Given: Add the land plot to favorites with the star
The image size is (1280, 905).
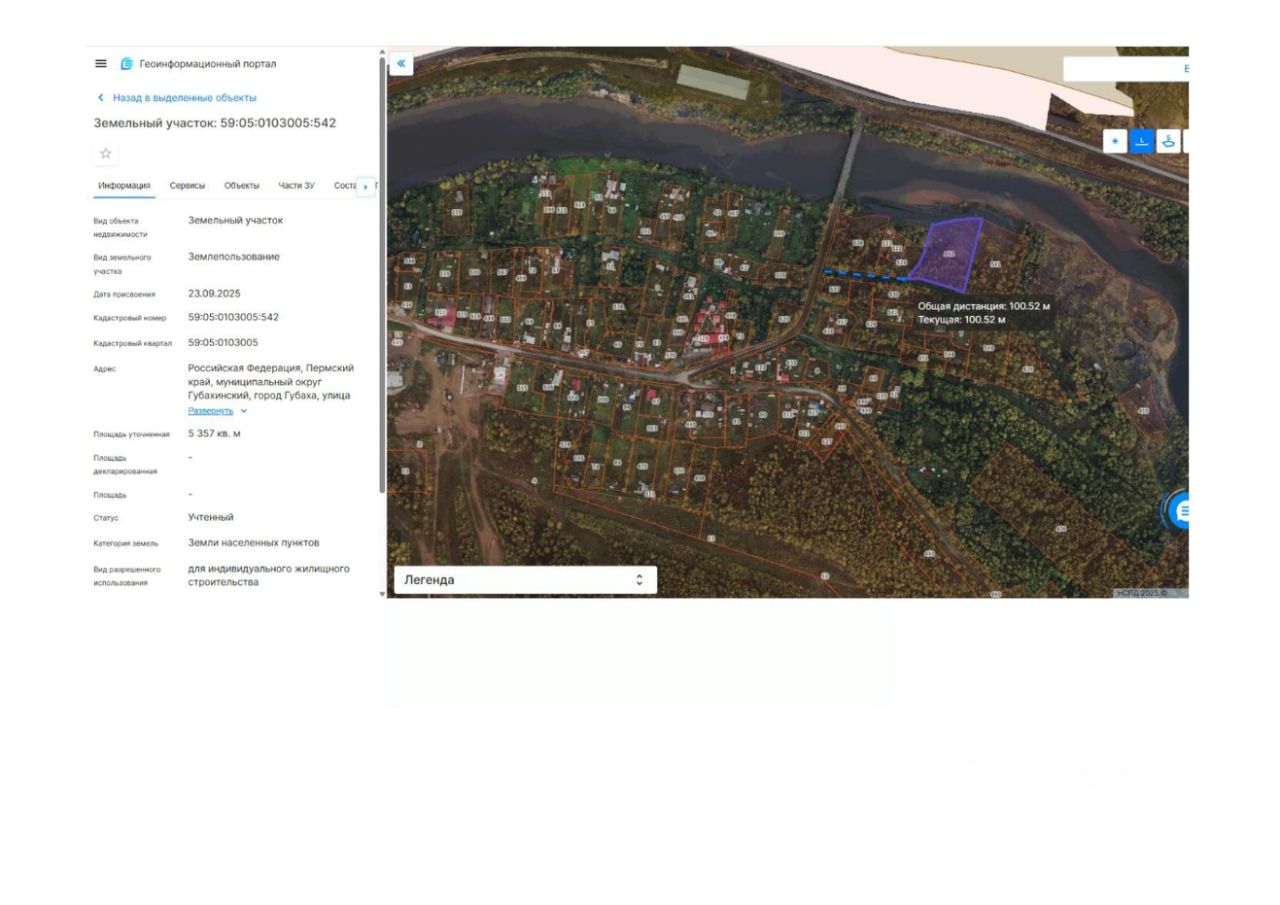Looking at the screenshot, I should click(x=106, y=154).
